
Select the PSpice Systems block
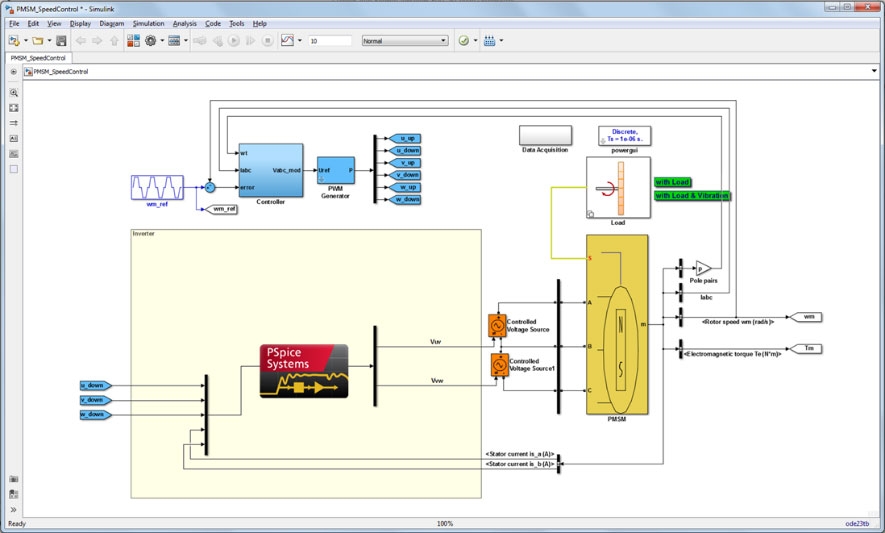point(303,371)
